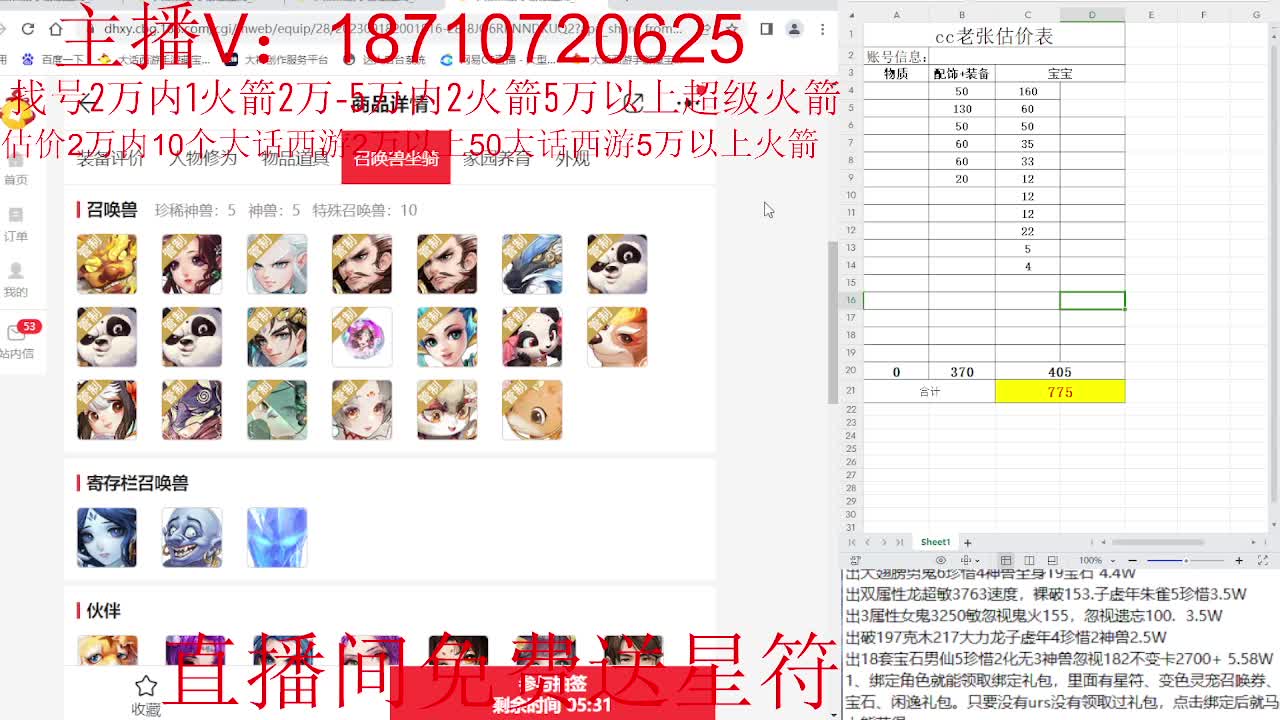
Task: Click the yellow total cell 775
Action: (x=1060, y=391)
